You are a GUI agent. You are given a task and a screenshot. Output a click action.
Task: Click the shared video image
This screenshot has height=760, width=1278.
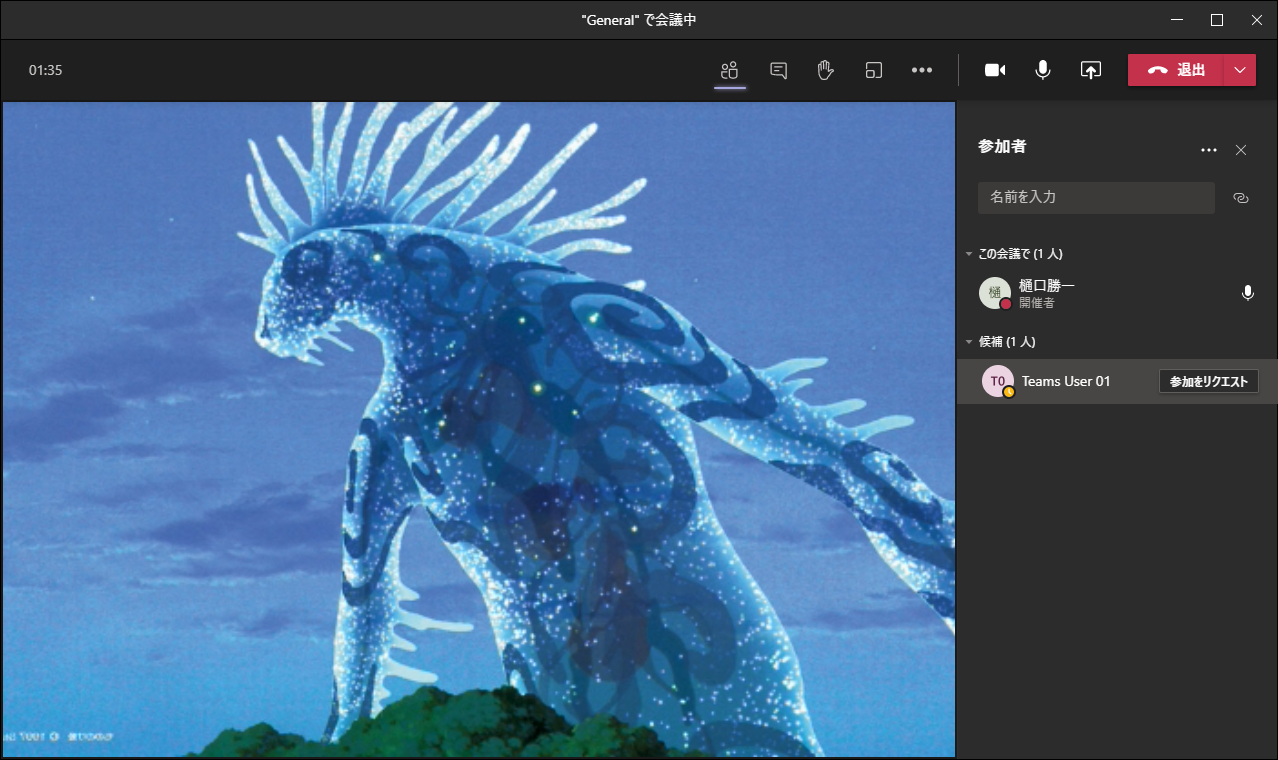click(x=478, y=429)
